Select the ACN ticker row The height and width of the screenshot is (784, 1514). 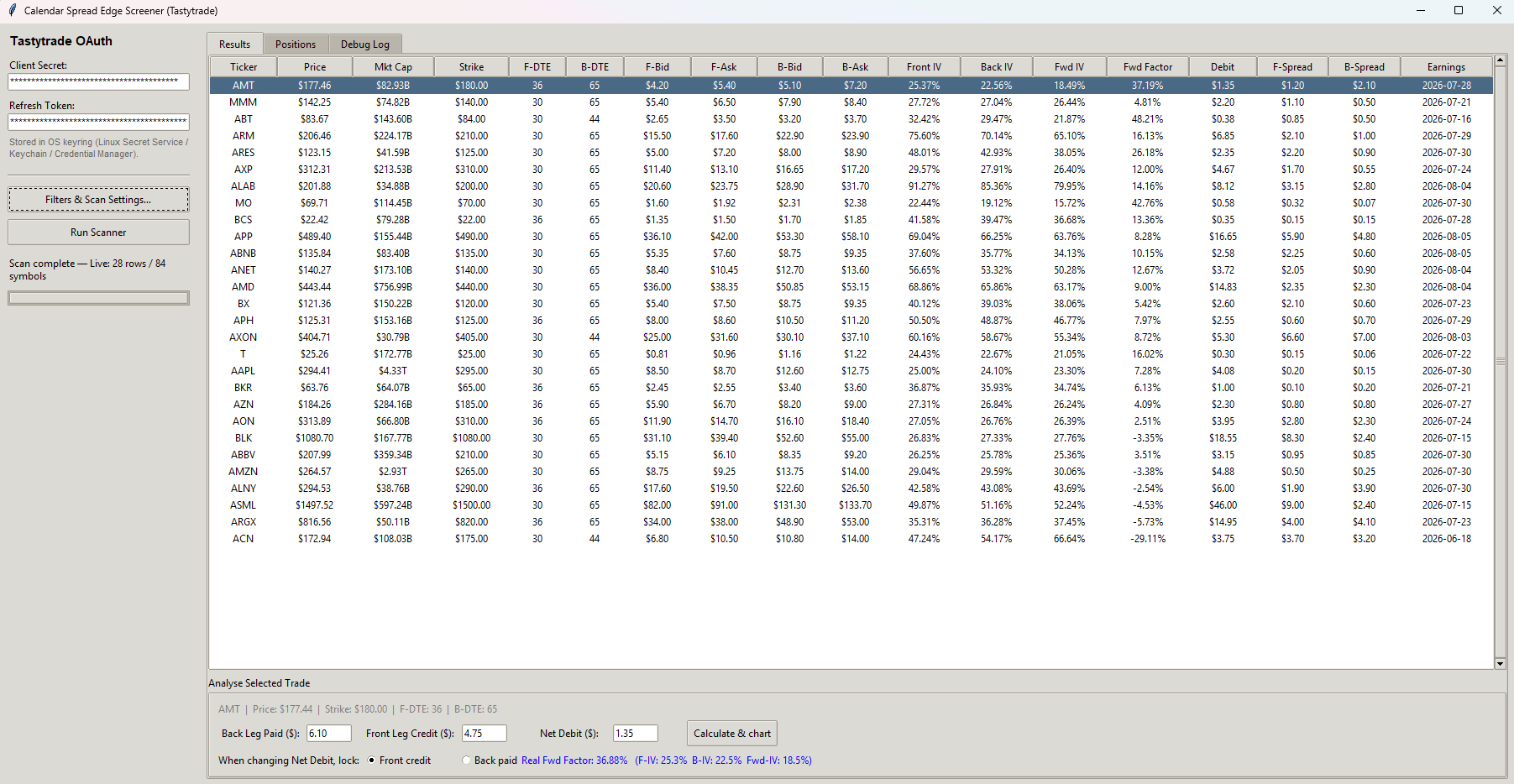coord(851,539)
